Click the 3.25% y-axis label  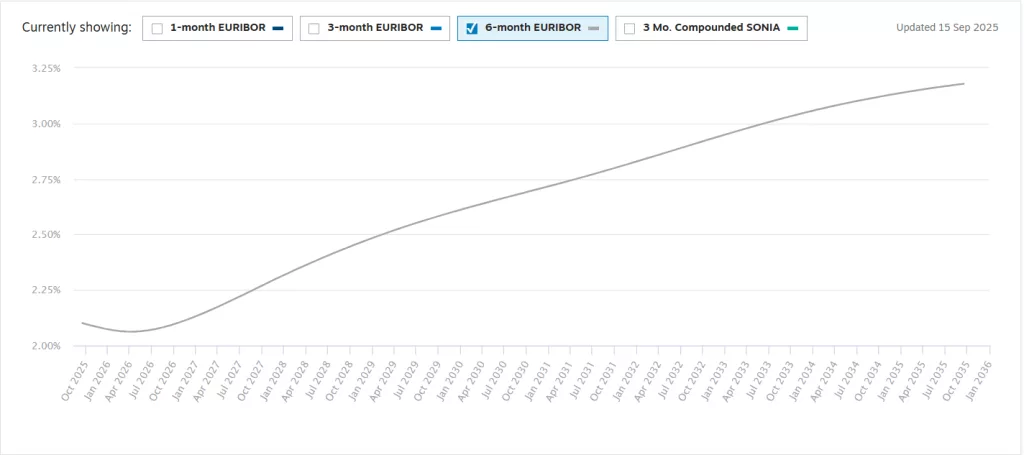pyautogui.click(x=47, y=69)
